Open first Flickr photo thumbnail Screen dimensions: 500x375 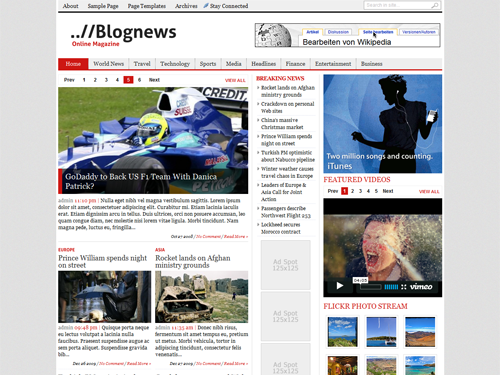coord(343,332)
